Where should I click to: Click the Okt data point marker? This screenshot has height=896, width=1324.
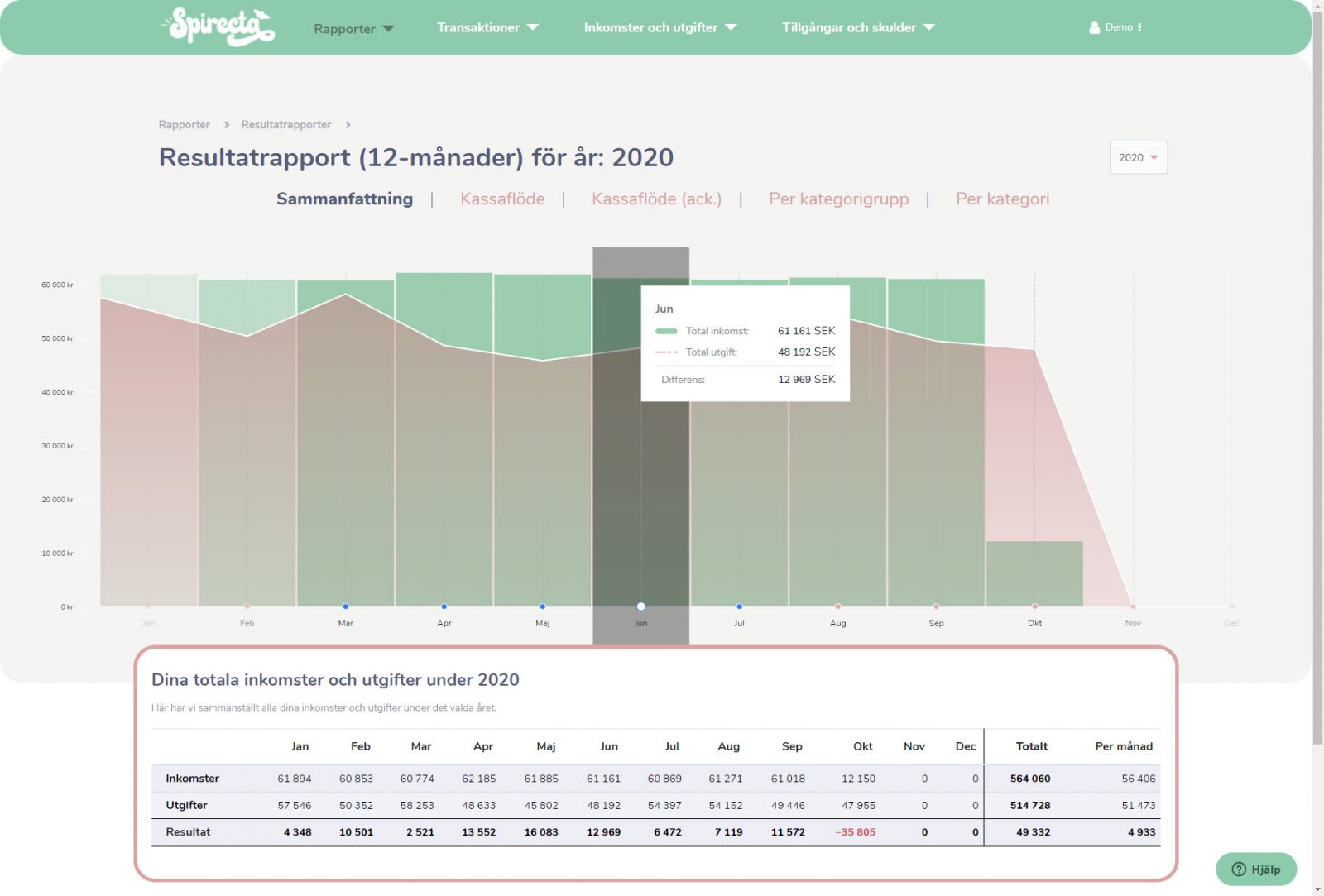click(1034, 606)
